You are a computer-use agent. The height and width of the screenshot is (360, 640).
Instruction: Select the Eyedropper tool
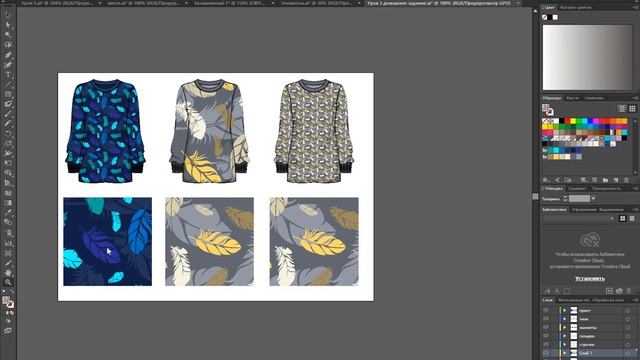click(x=8, y=213)
